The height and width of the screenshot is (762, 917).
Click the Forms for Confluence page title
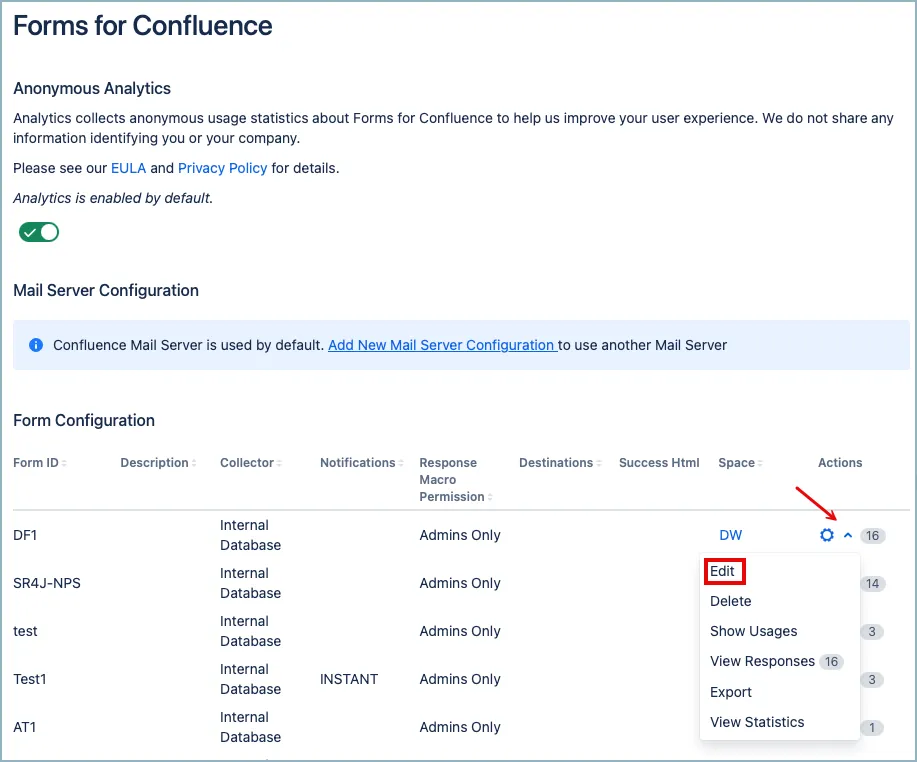pos(143,26)
